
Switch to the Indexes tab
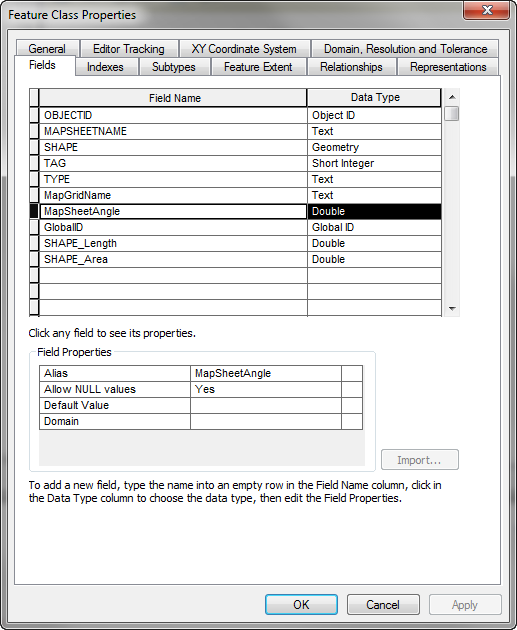[105, 67]
